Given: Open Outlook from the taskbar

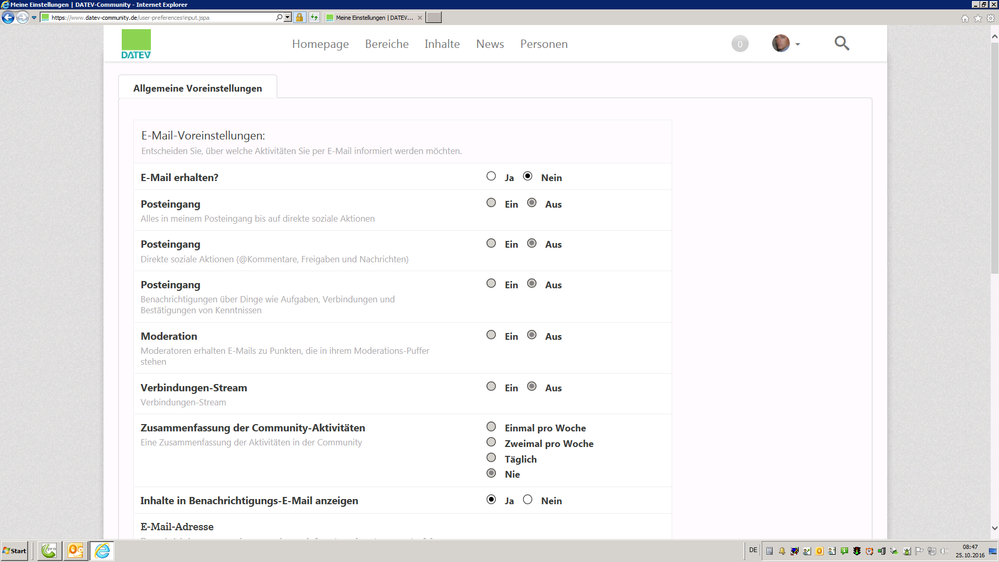Looking at the screenshot, I should pyautogui.click(x=75, y=551).
